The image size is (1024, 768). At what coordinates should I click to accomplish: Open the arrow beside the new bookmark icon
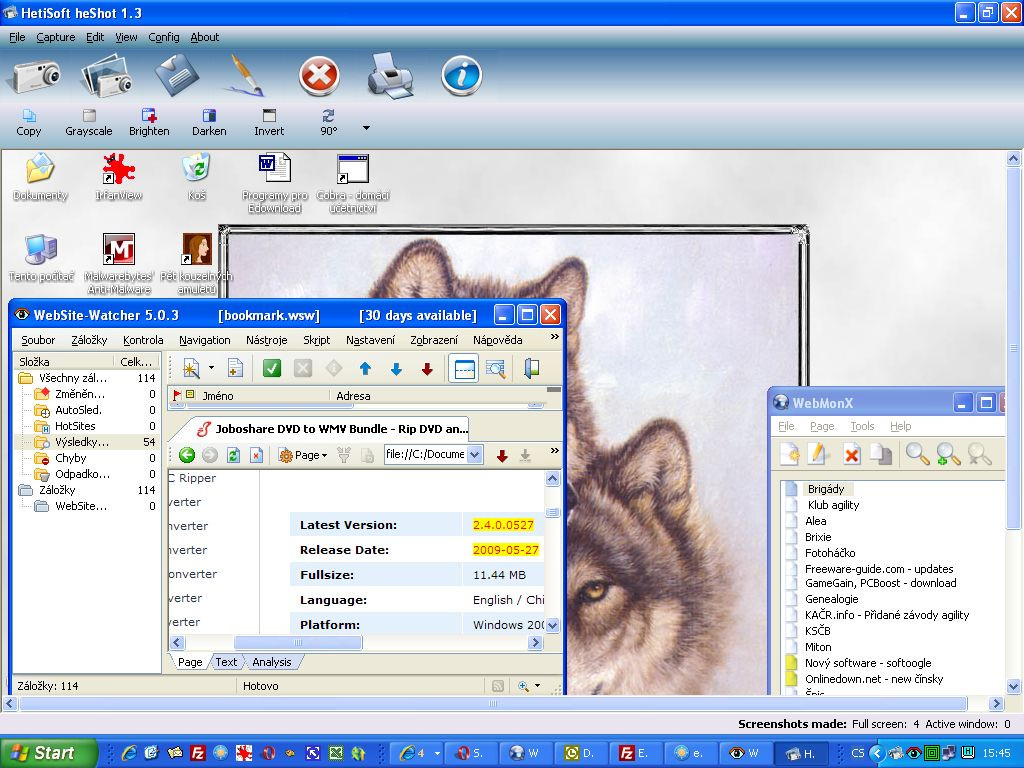tap(211, 368)
